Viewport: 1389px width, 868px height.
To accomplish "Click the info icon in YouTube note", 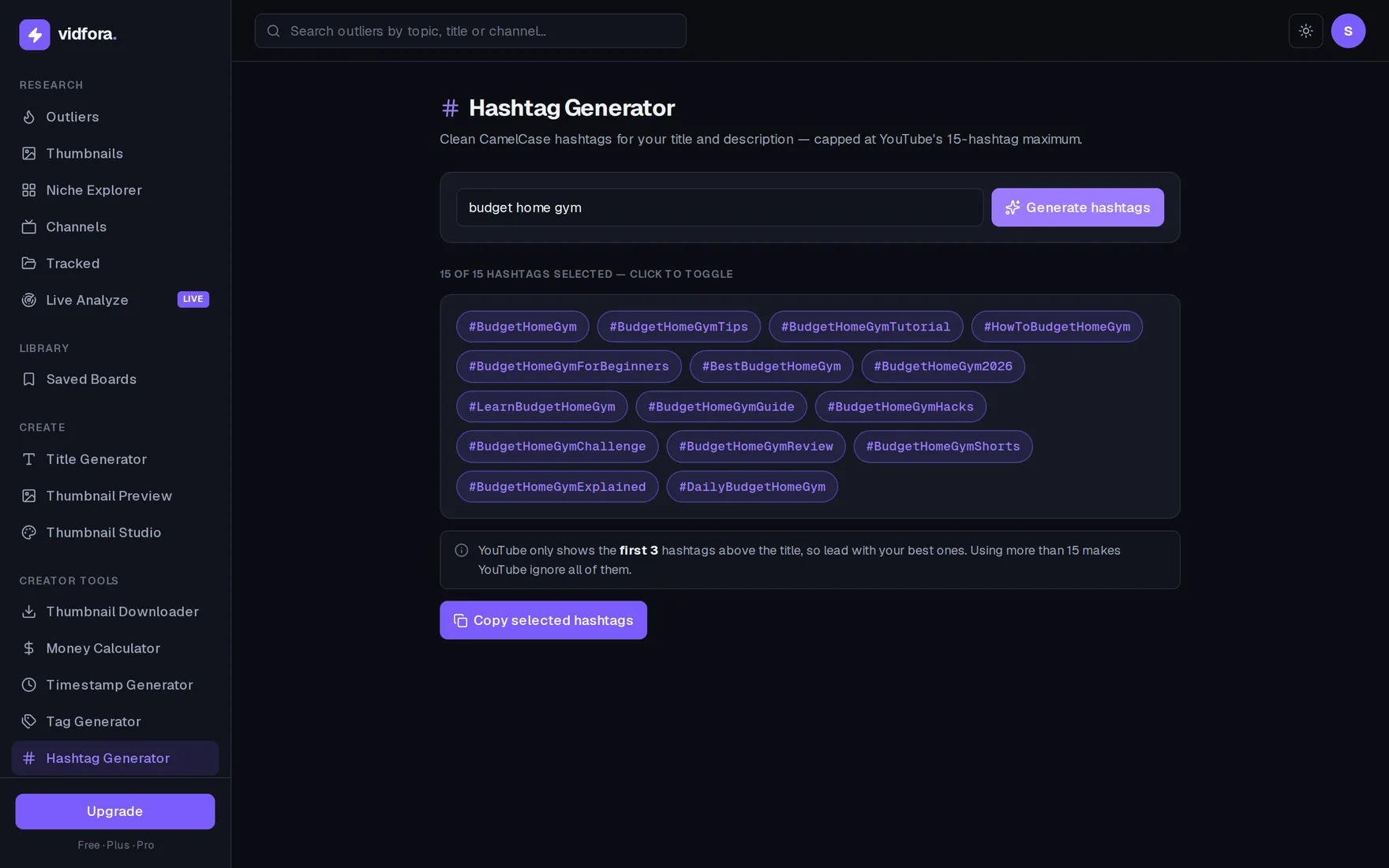I will [x=462, y=551].
